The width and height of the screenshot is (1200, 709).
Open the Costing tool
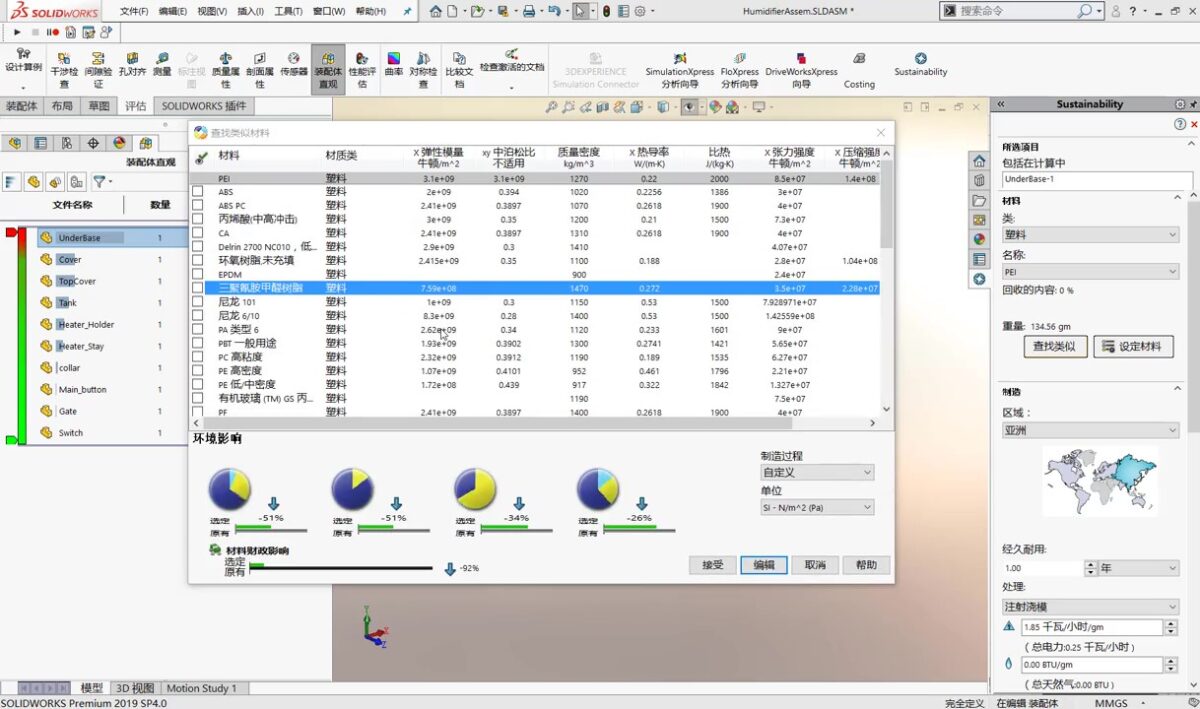(x=859, y=70)
